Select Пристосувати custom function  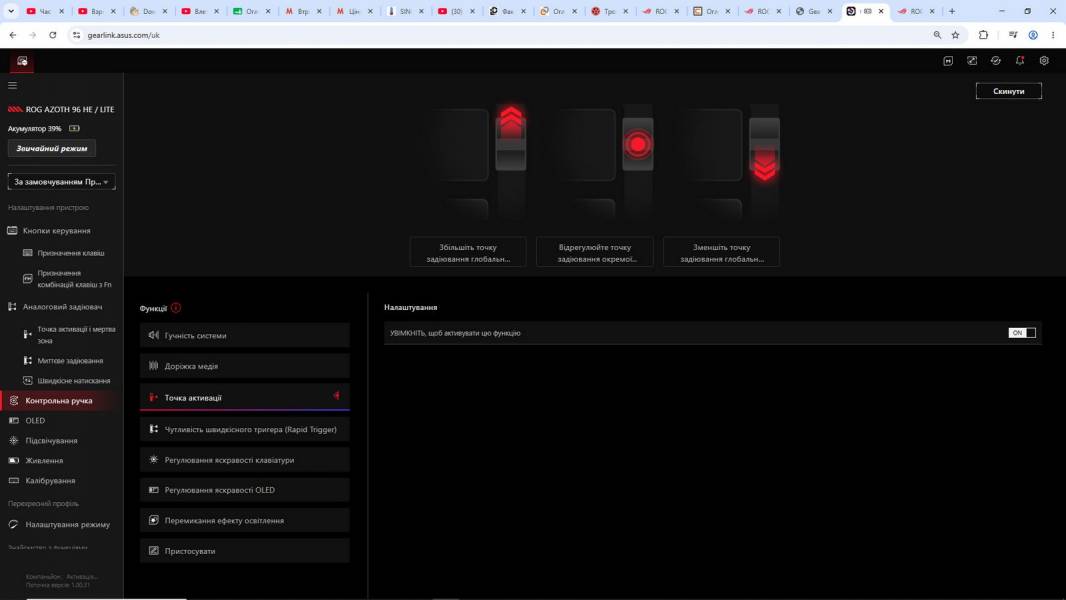tap(245, 551)
